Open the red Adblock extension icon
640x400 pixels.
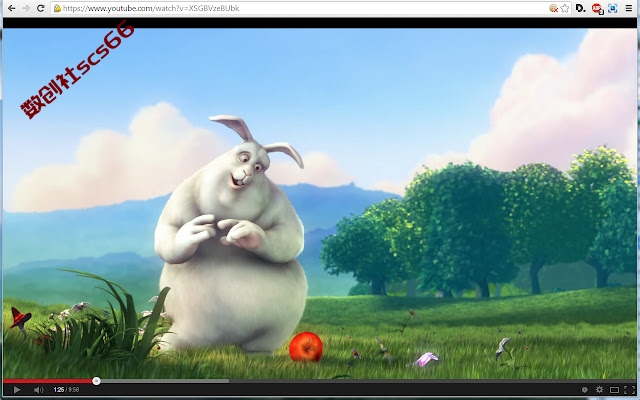597,9
